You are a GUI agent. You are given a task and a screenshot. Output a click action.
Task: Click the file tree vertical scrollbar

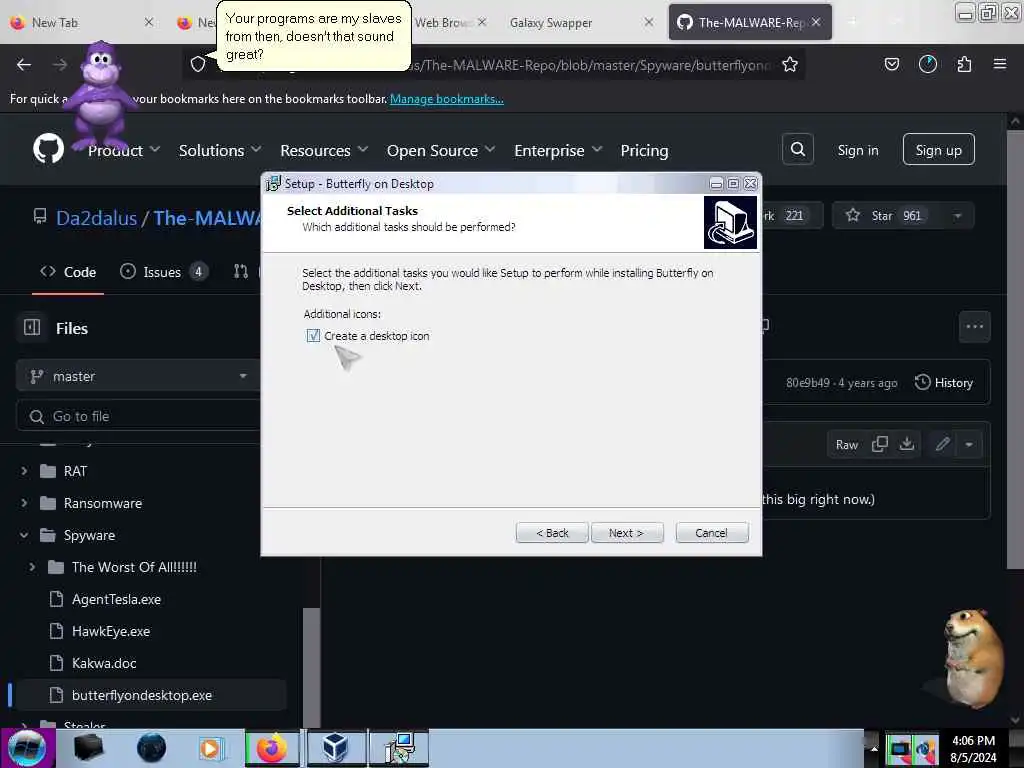312,666
